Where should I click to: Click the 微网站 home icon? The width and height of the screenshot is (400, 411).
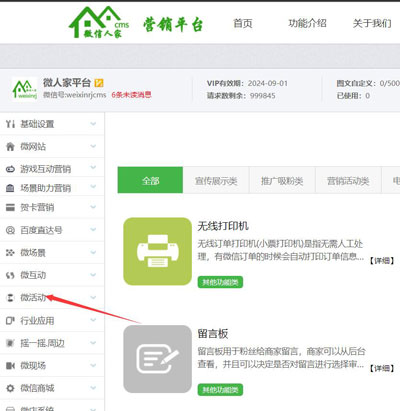(10, 147)
